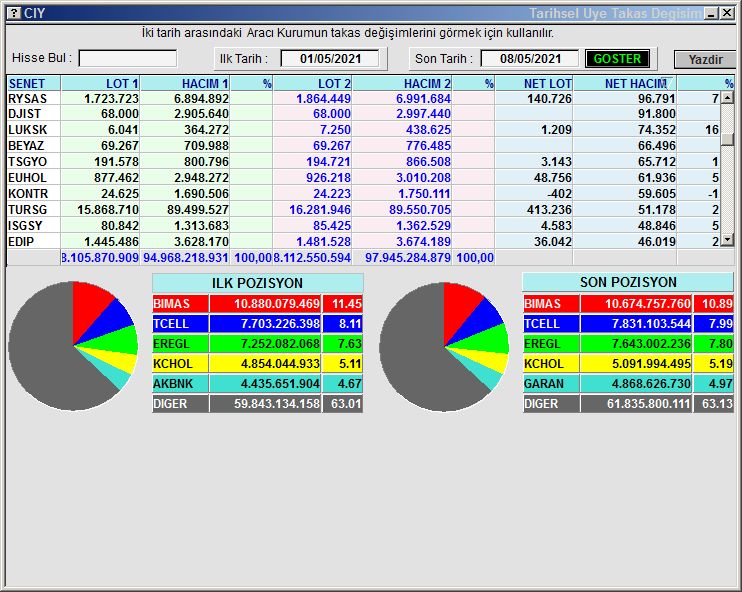This screenshot has width=742, height=592.
Task: Click the Yazdir print button
Action: point(705,60)
